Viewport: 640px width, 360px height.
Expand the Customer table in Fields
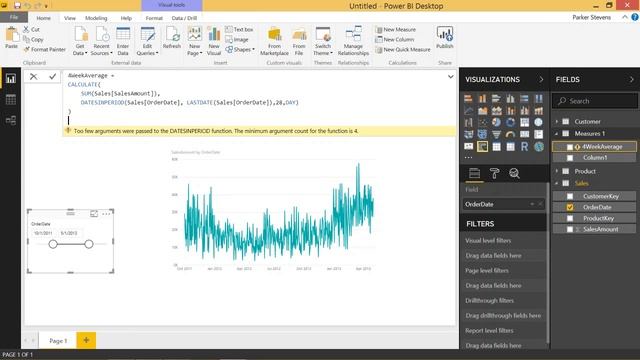coord(556,121)
